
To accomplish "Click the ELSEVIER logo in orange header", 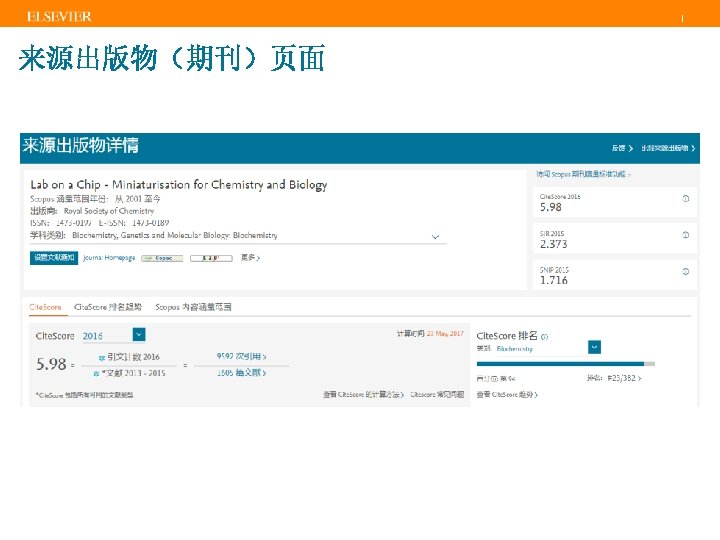I will pyautogui.click(x=59, y=17).
